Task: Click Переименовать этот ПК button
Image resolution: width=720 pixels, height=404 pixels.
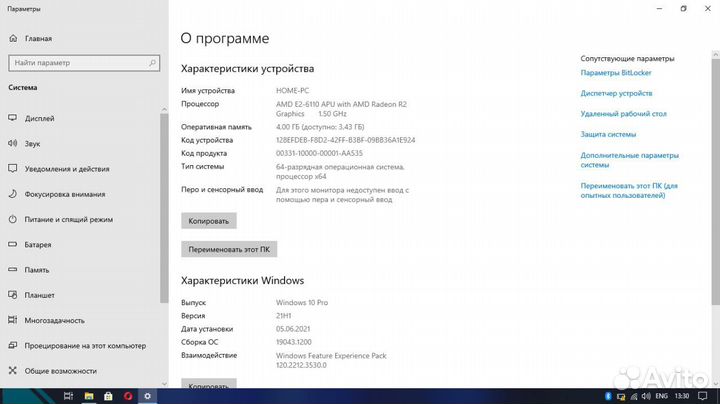Action: [x=229, y=249]
